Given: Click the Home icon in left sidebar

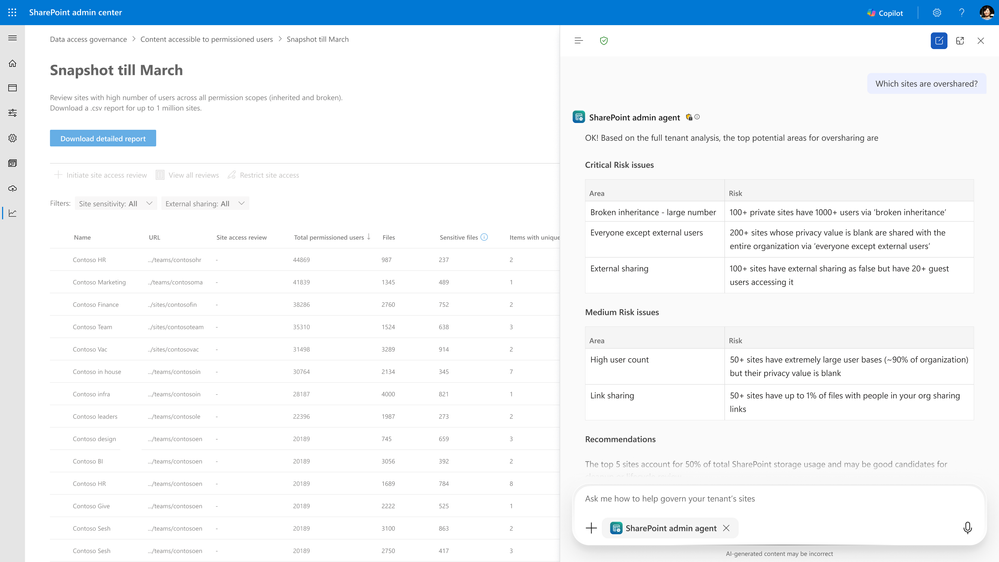Looking at the screenshot, I should [x=12, y=63].
